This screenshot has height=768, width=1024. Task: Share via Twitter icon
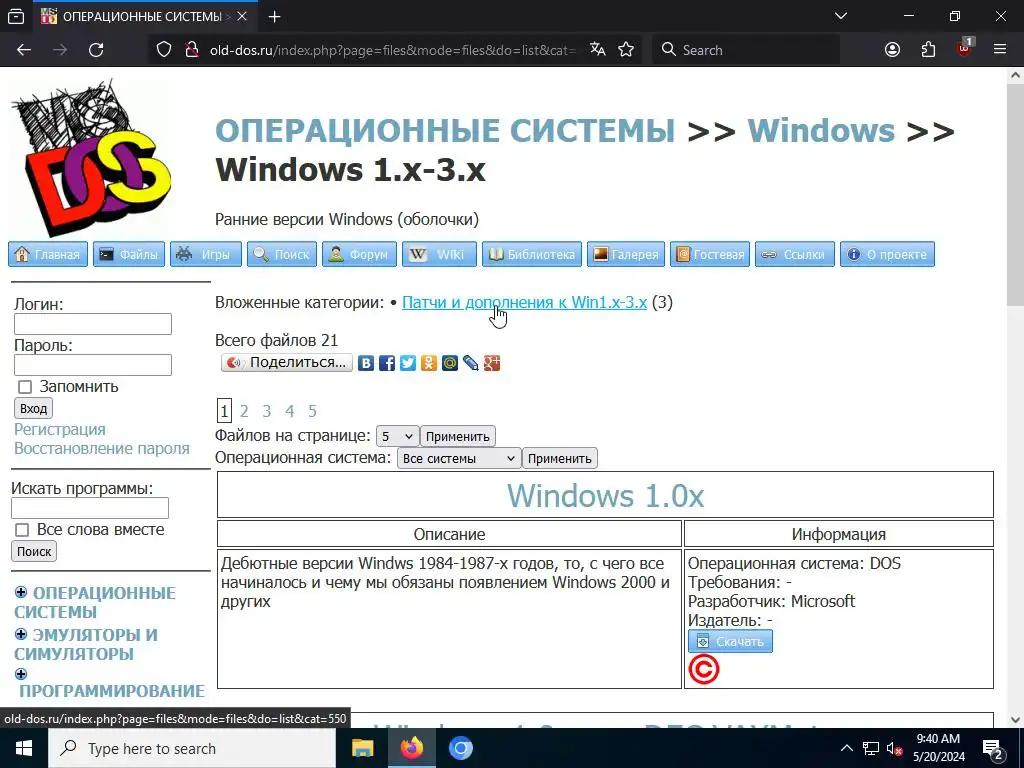coord(408,363)
